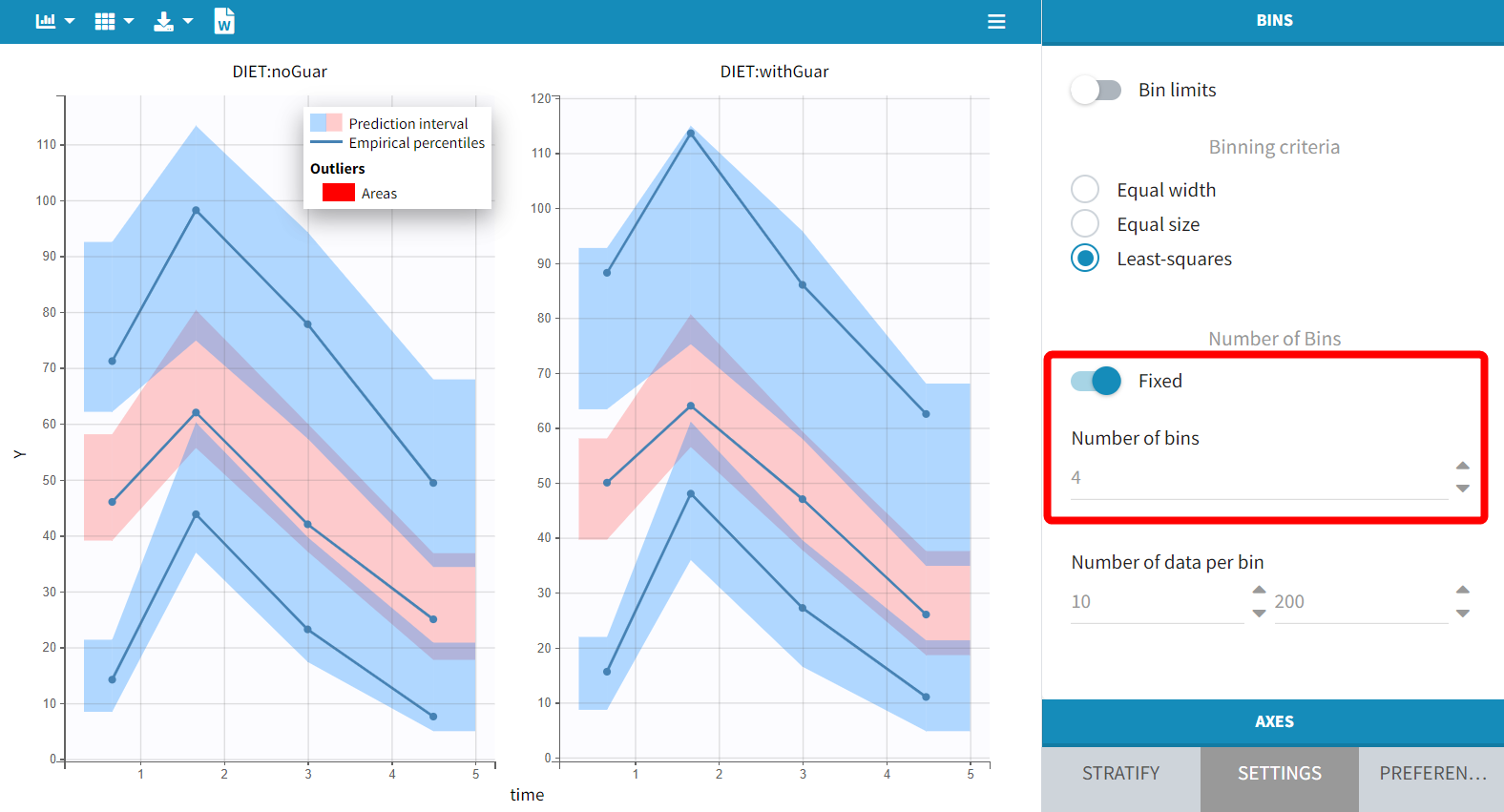Open the hamburger menu icon
The image size is (1504, 812).
coord(996,21)
